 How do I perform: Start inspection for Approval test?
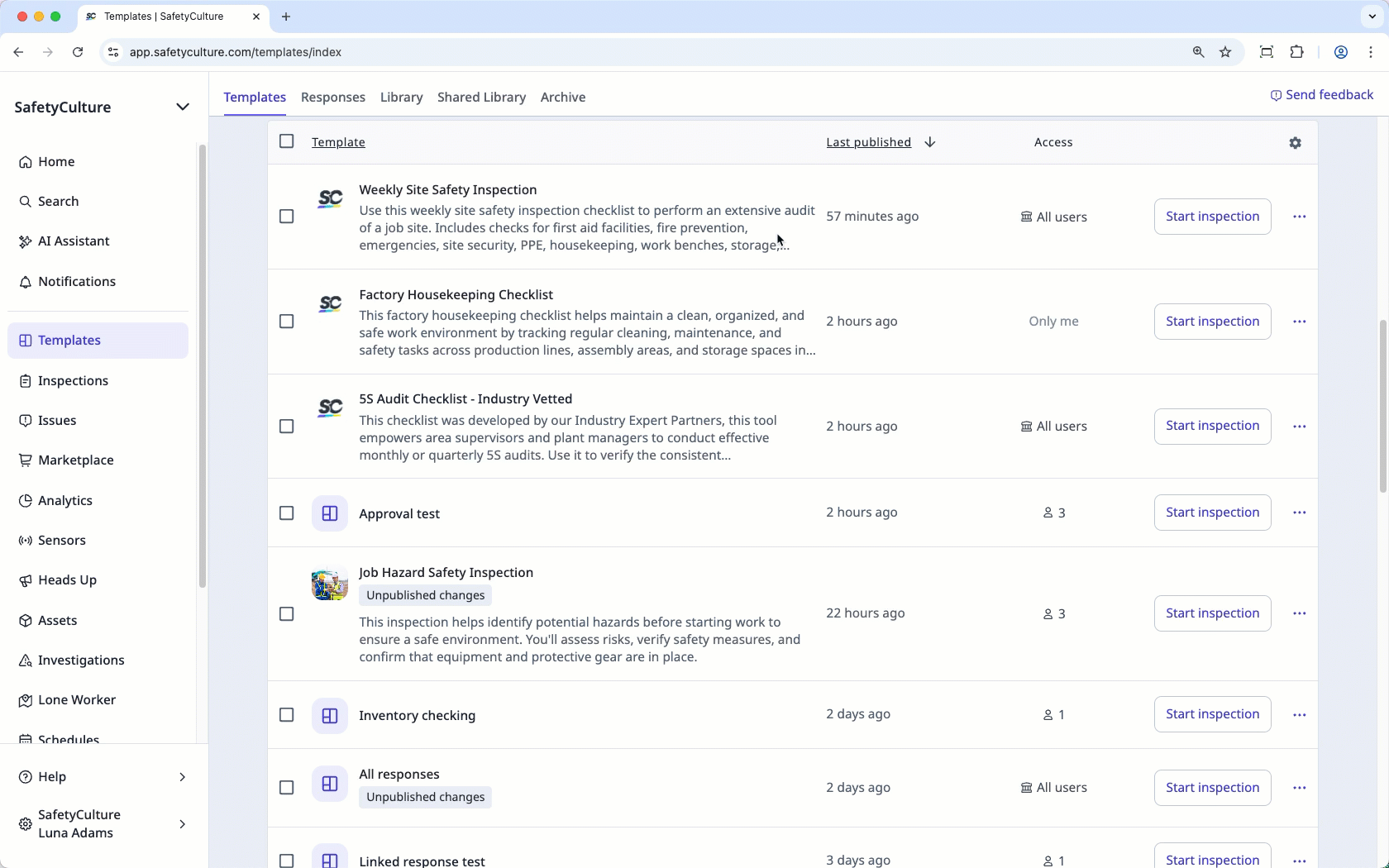coord(1212,513)
